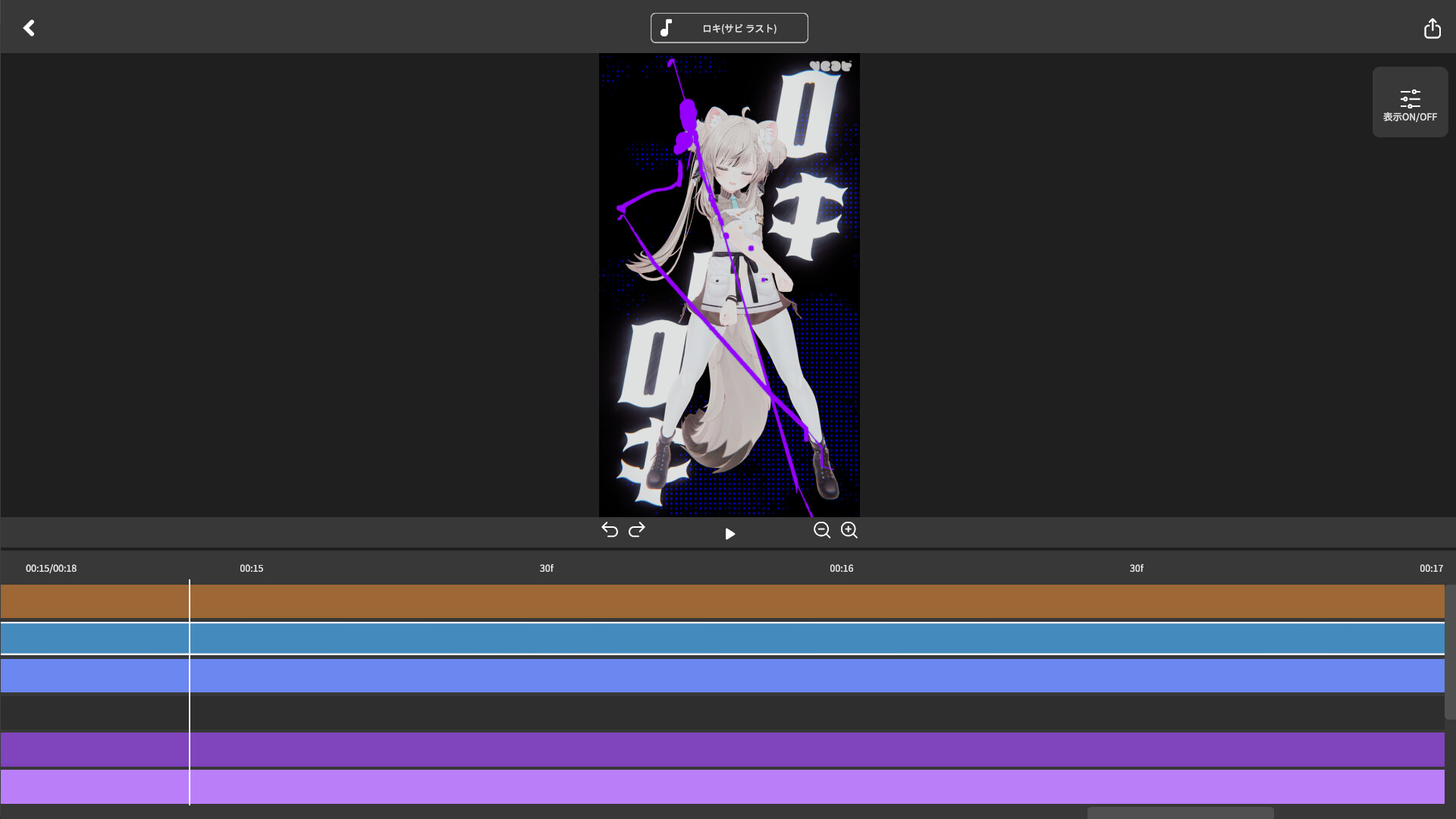The height and width of the screenshot is (819, 1456).
Task: Click the redo arrow icon
Action: (637, 530)
